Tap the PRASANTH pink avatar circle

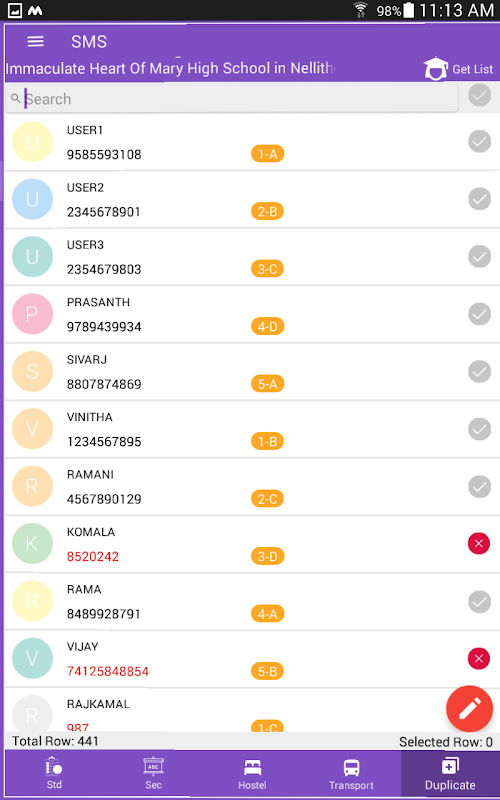point(32,314)
